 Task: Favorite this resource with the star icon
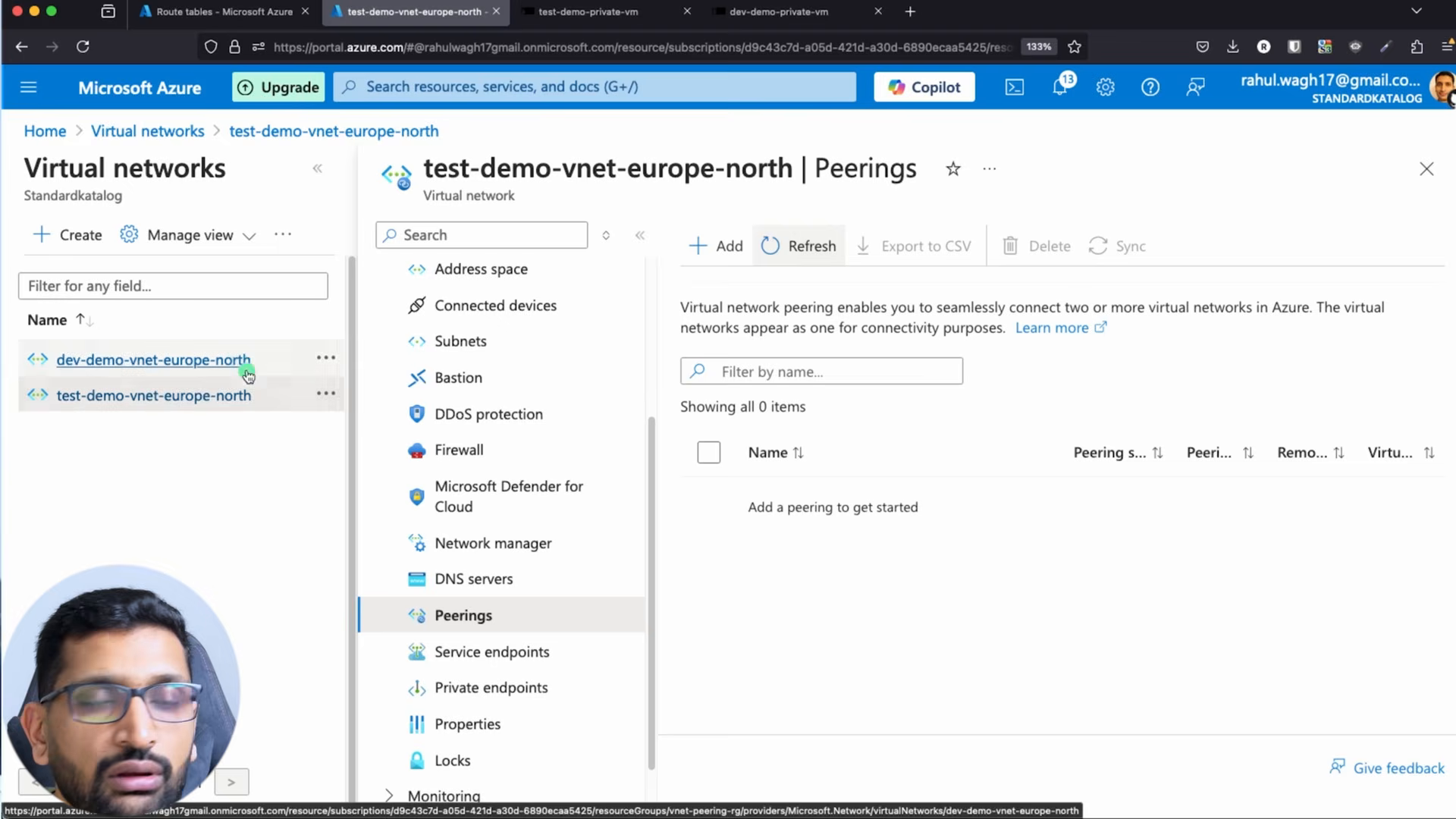pos(953,169)
